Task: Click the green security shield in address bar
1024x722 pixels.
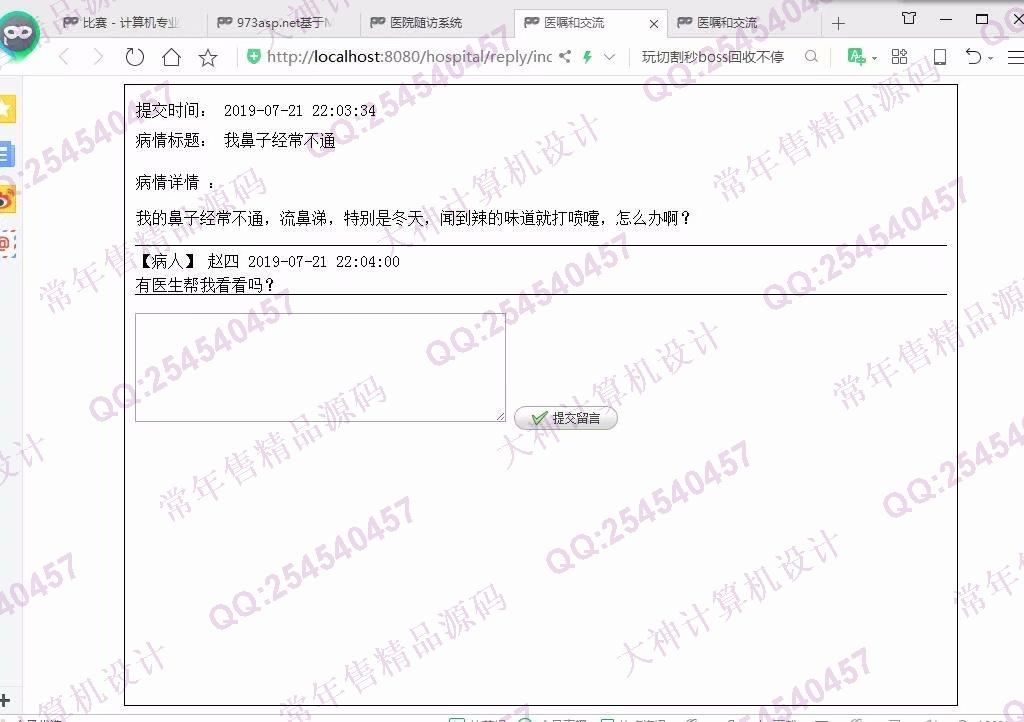Action: tap(253, 57)
